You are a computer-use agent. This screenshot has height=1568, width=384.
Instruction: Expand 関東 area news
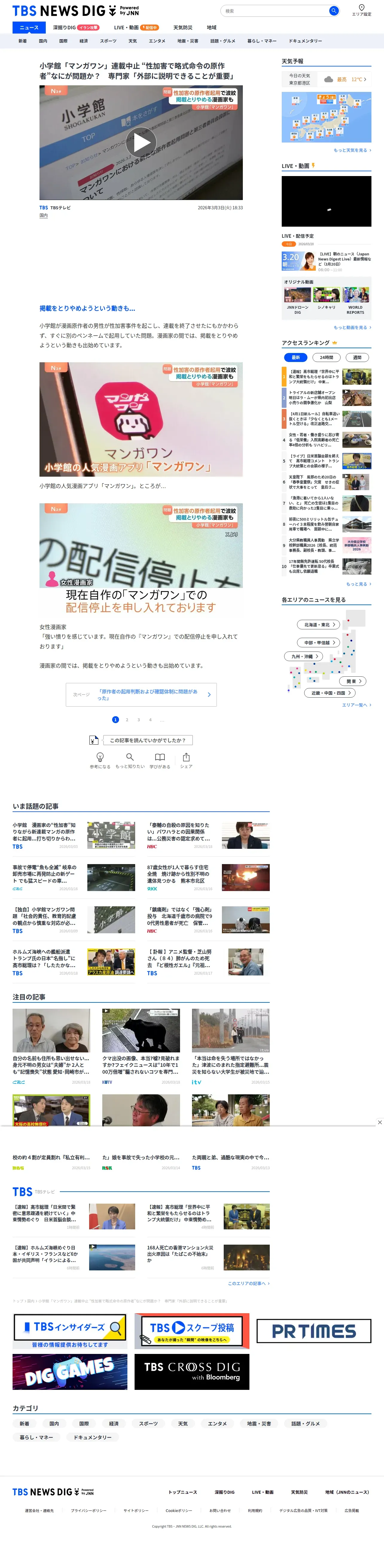pos(353,681)
